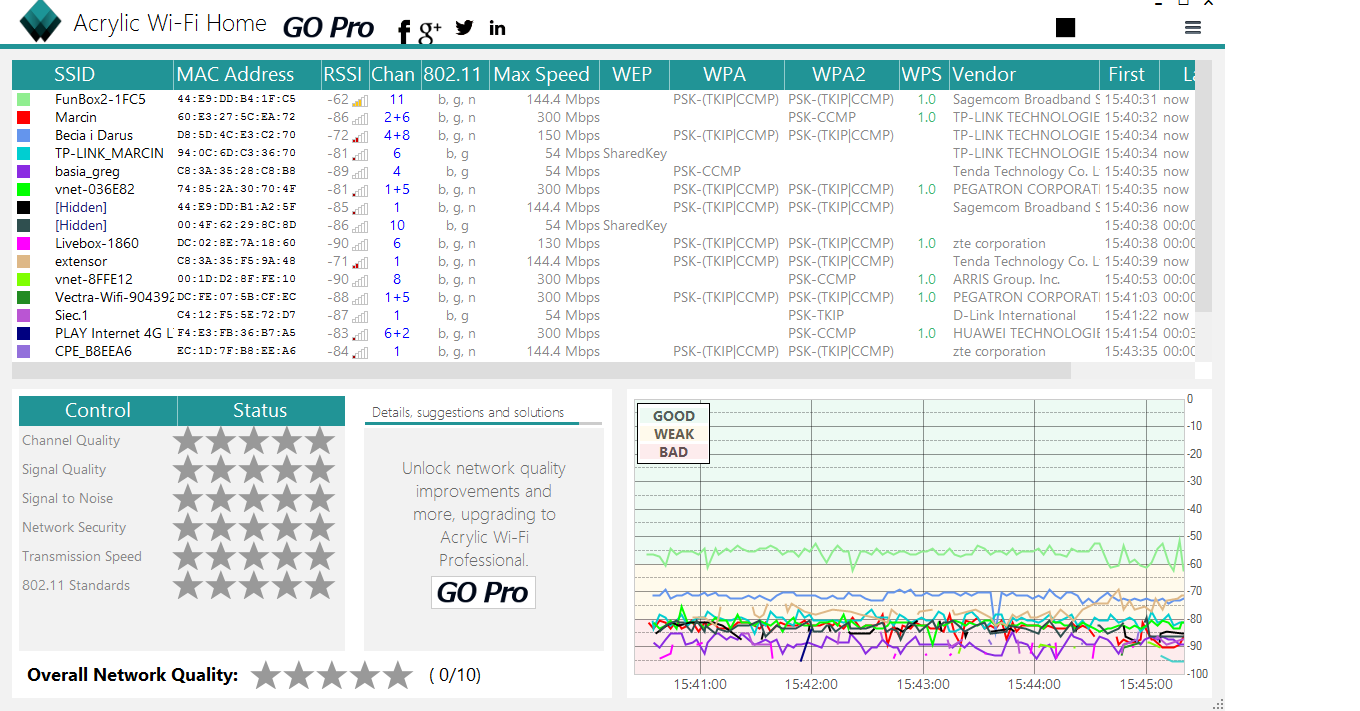
Task: Open the hamburger menu icon
Action: (1192, 28)
